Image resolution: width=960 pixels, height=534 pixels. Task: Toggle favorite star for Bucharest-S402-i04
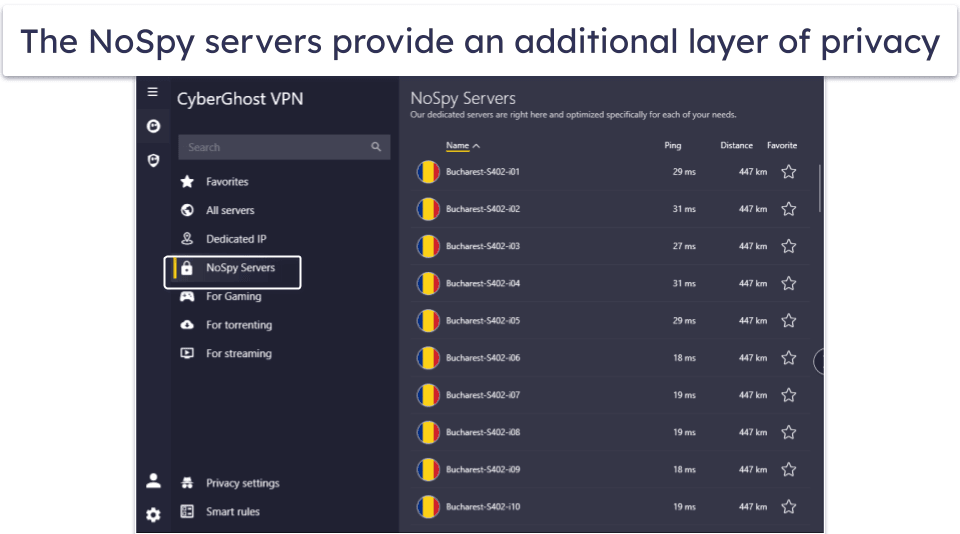(x=788, y=284)
